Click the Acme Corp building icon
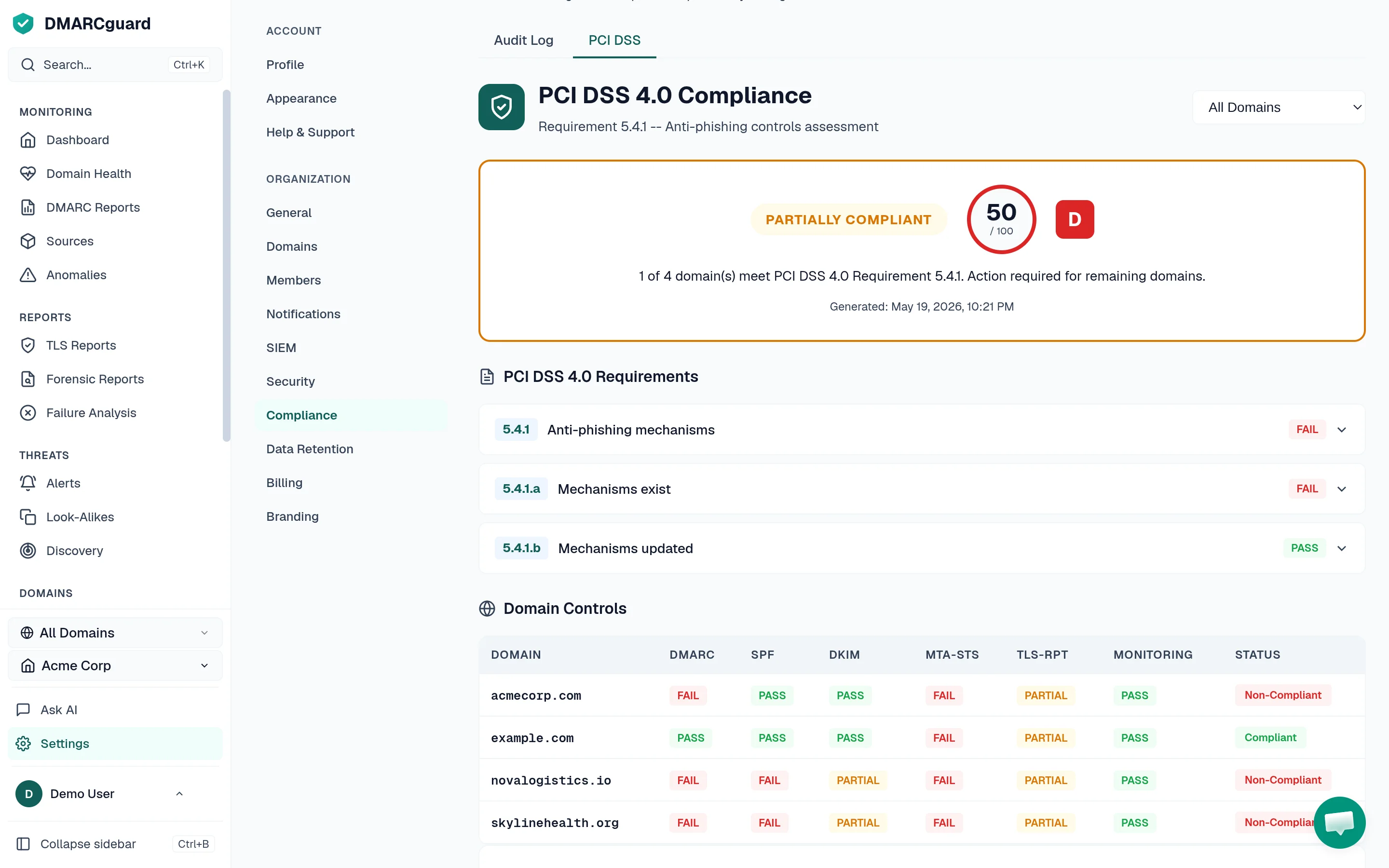The height and width of the screenshot is (868, 1389). coord(27,665)
